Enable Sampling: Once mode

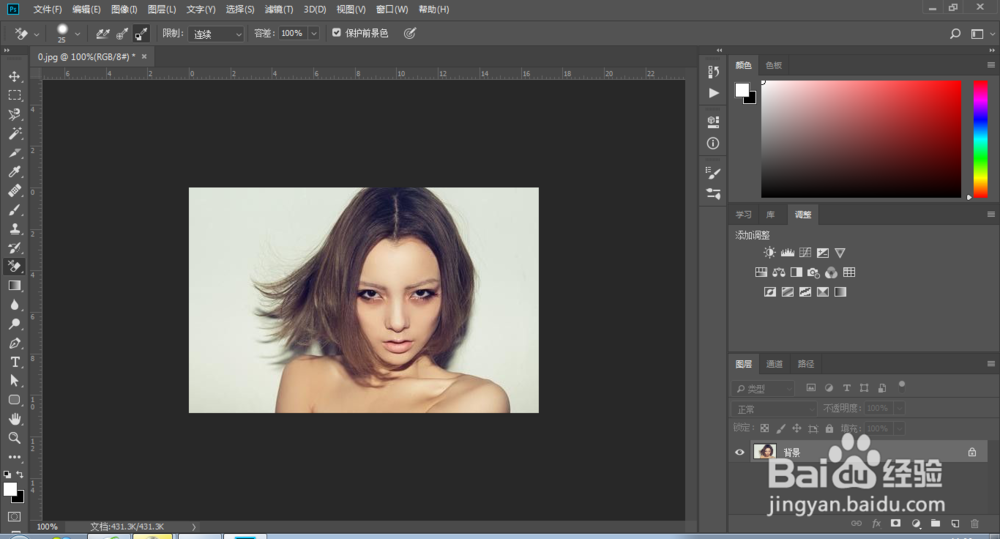point(122,34)
